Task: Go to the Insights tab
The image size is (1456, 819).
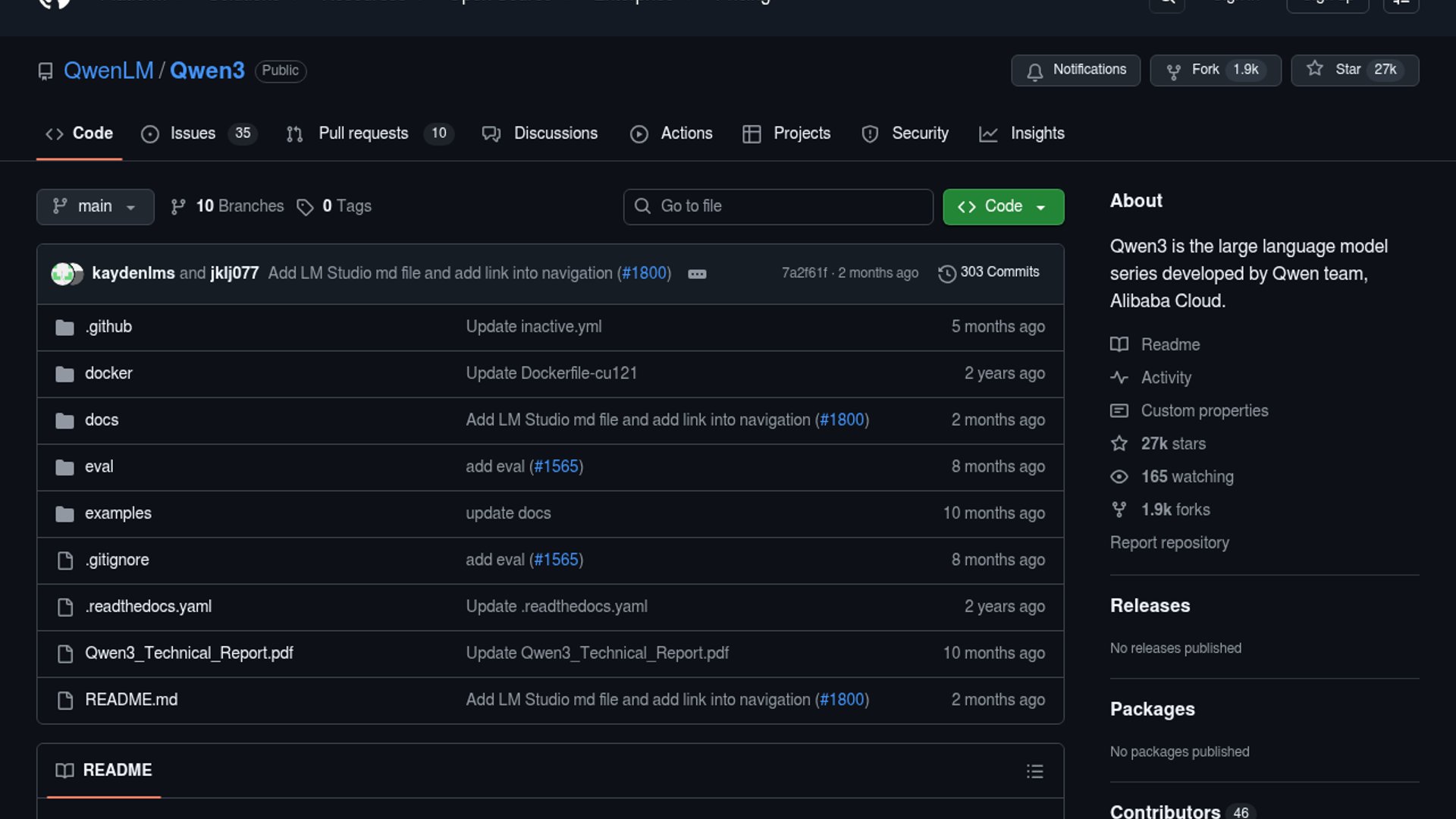Action: [1037, 133]
